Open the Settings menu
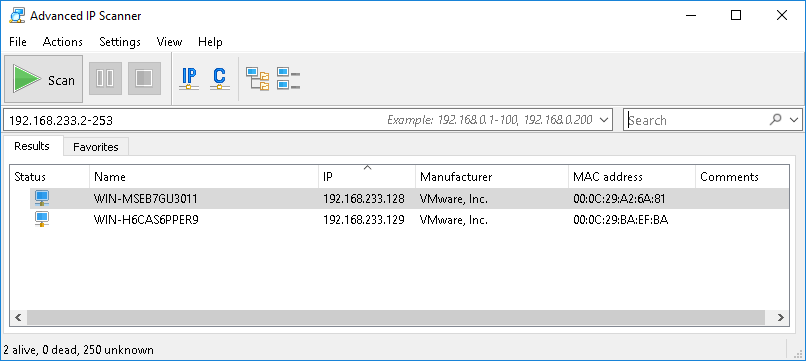The width and height of the screenshot is (806, 361). pyautogui.click(x=120, y=42)
